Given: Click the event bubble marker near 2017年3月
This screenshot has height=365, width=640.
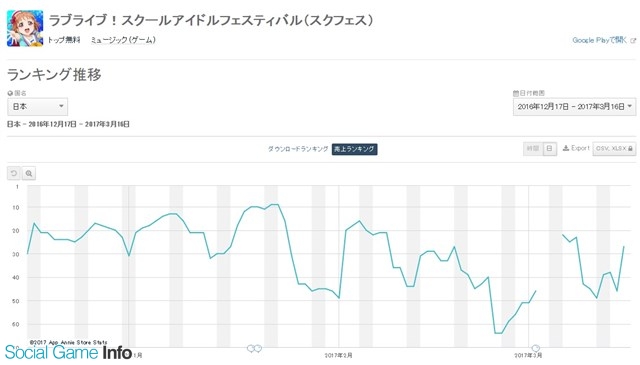Looking at the screenshot, I should 536,348.
